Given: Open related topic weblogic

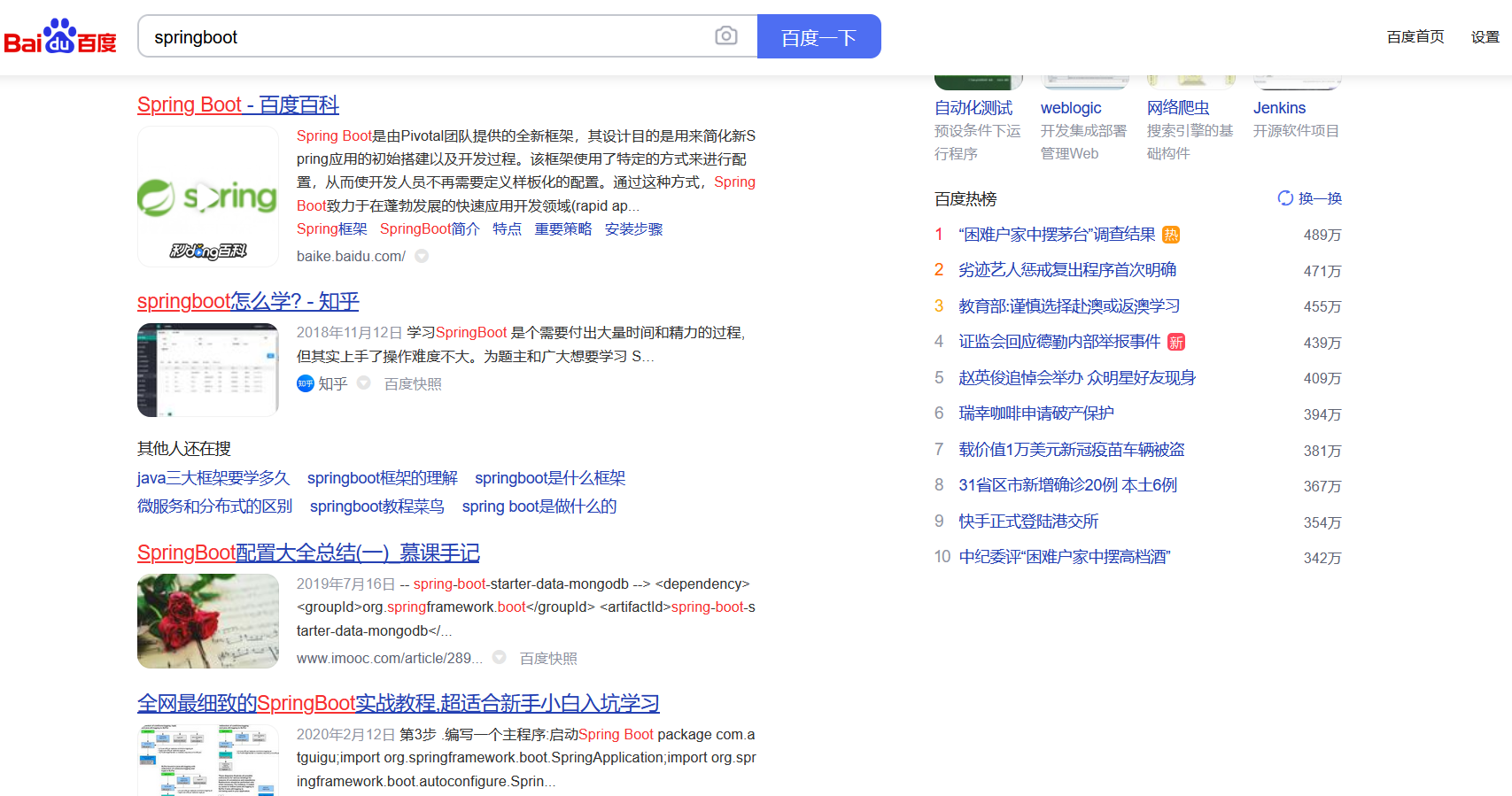Looking at the screenshot, I should (x=1071, y=108).
